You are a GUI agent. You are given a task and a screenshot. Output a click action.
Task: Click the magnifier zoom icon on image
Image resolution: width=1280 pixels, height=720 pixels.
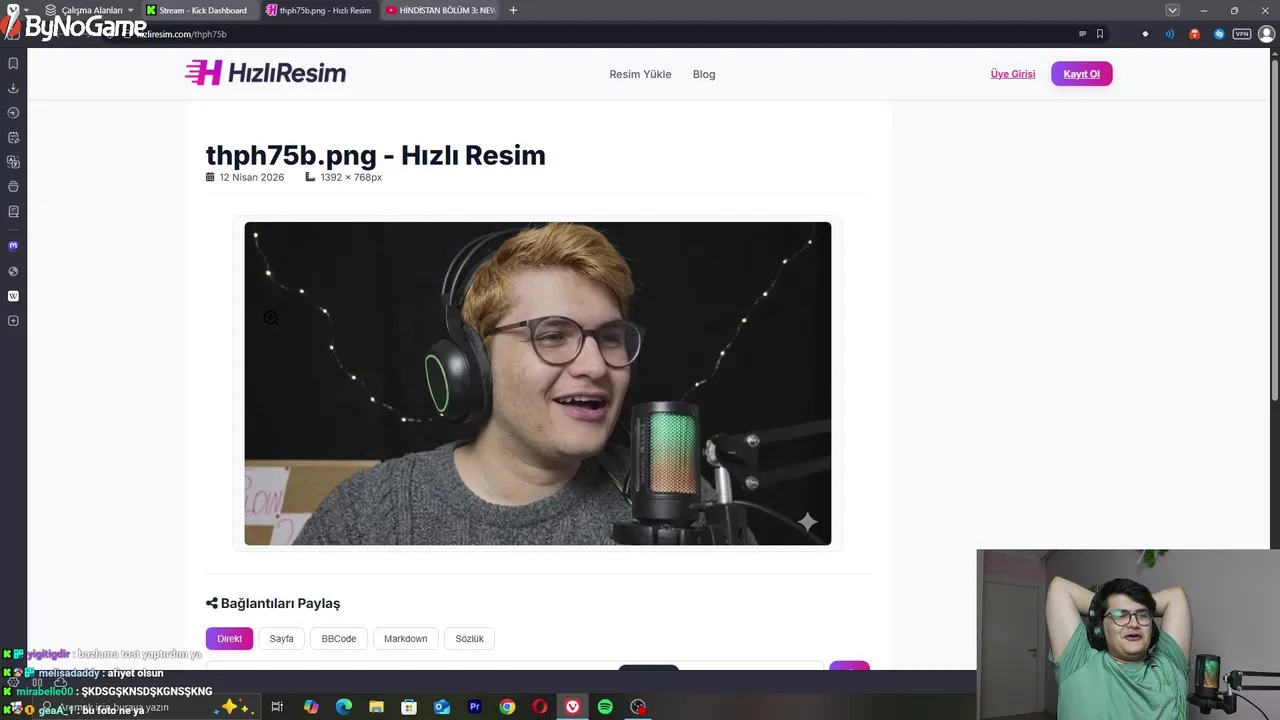pyautogui.click(x=271, y=318)
